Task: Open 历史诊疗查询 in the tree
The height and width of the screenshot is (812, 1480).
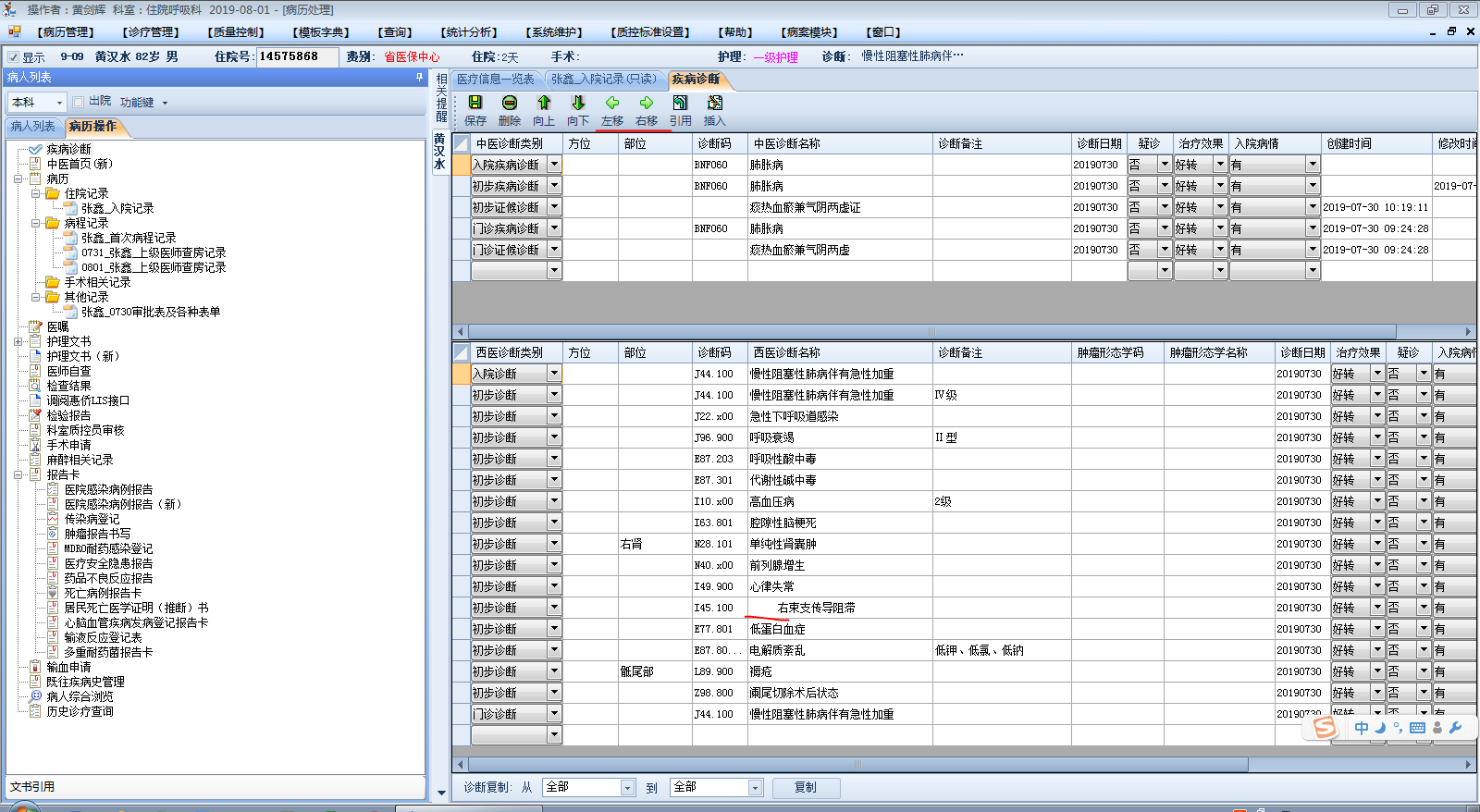Action: (x=80, y=711)
